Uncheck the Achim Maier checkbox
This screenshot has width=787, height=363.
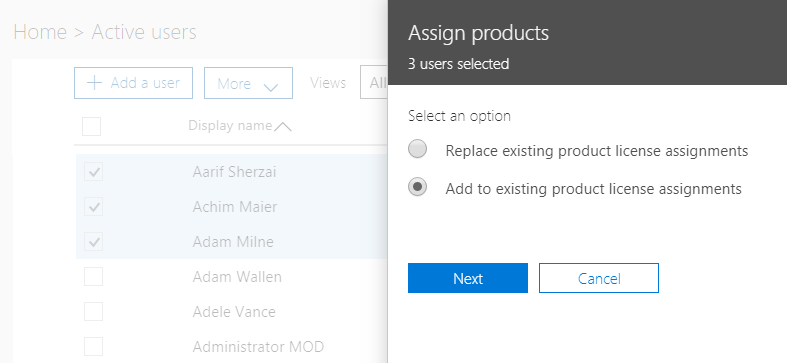point(93,207)
